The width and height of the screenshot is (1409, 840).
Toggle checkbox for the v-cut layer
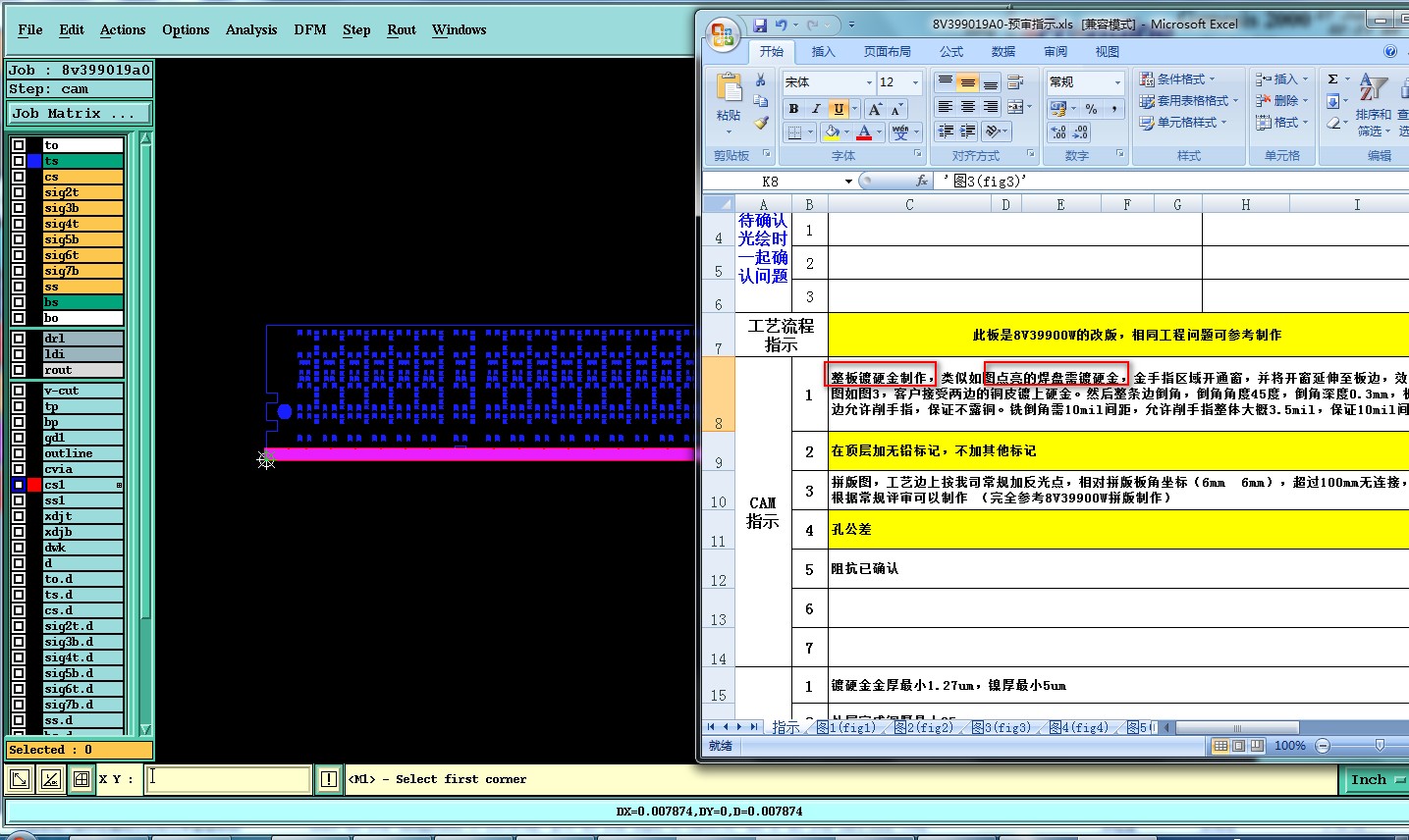pos(19,391)
